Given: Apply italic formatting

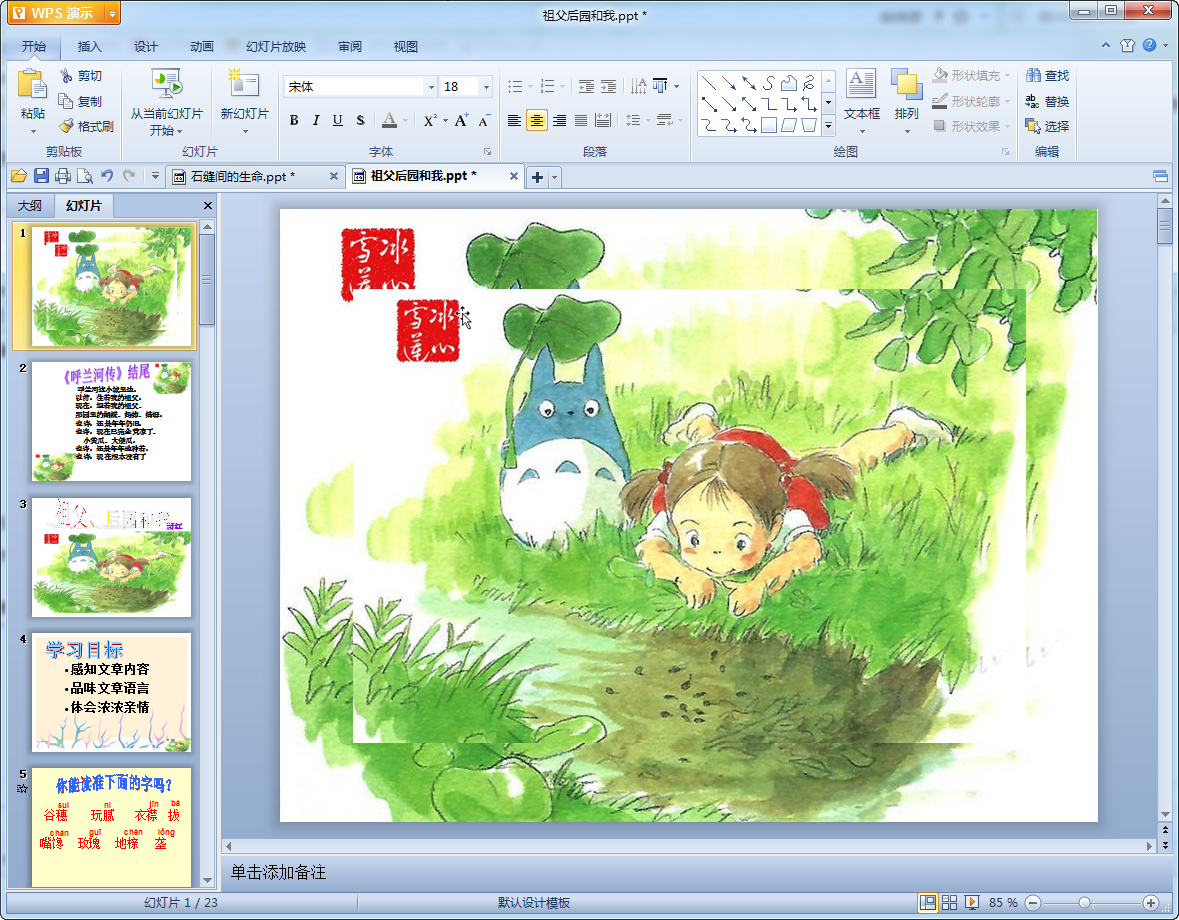Looking at the screenshot, I should pyautogui.click(x=316, y=120).
